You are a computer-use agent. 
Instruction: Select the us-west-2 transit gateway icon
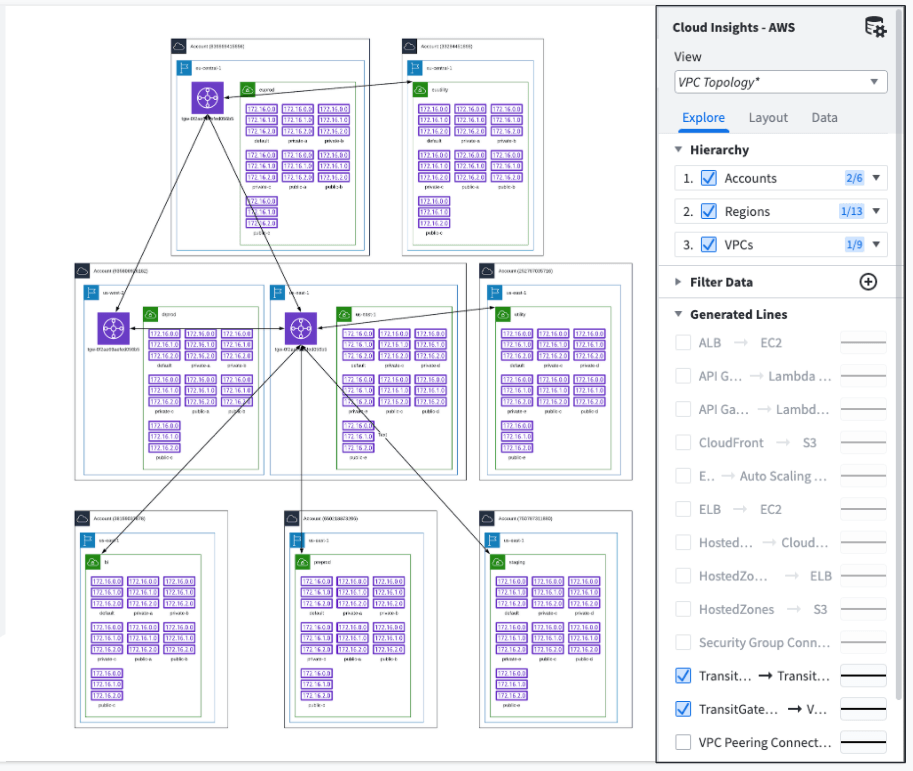pyautogui.click(x=114, y=328)
